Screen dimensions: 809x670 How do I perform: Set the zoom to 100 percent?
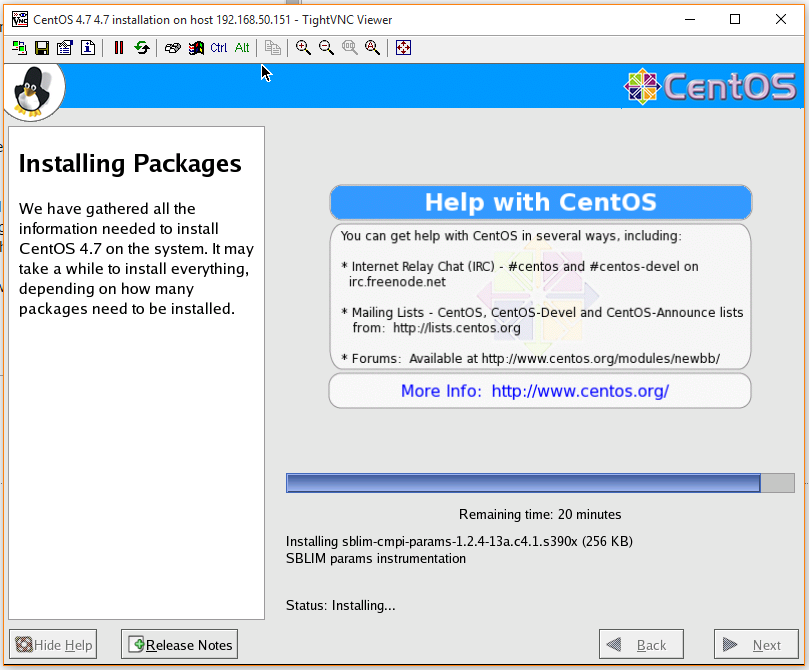pos(349,48)
